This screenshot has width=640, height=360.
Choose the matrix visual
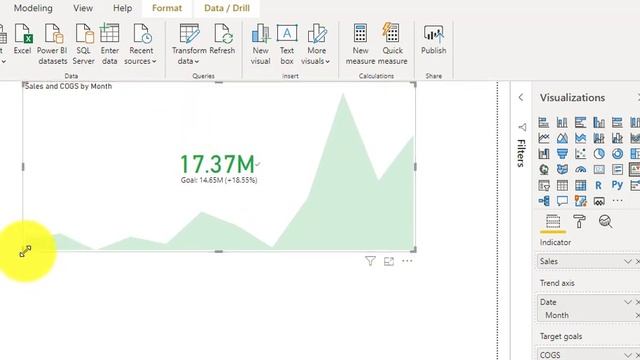[580, 185]
